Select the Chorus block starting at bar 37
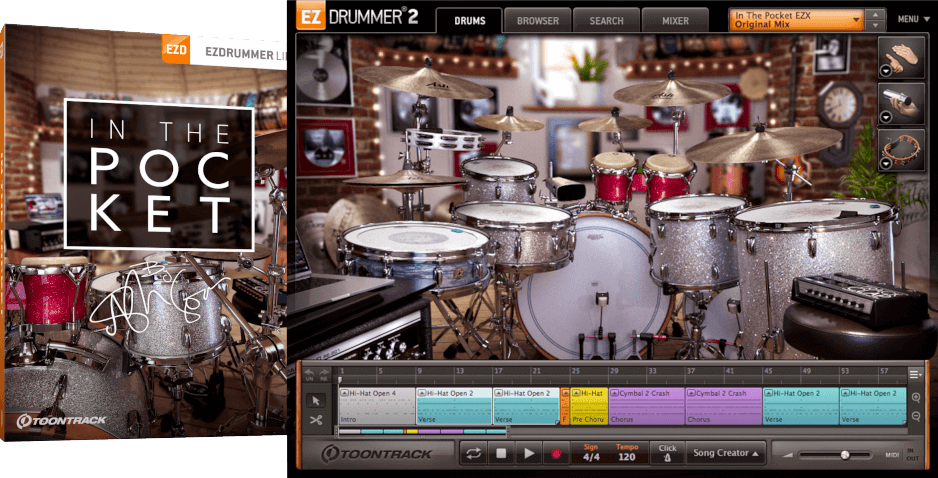This screenshot has width=938, height=478. click(x=724, y=406)
